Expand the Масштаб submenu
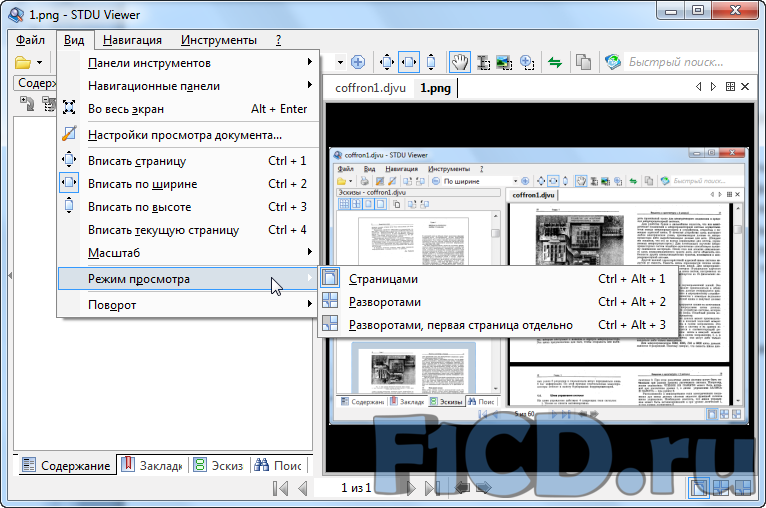 point(188,253)
